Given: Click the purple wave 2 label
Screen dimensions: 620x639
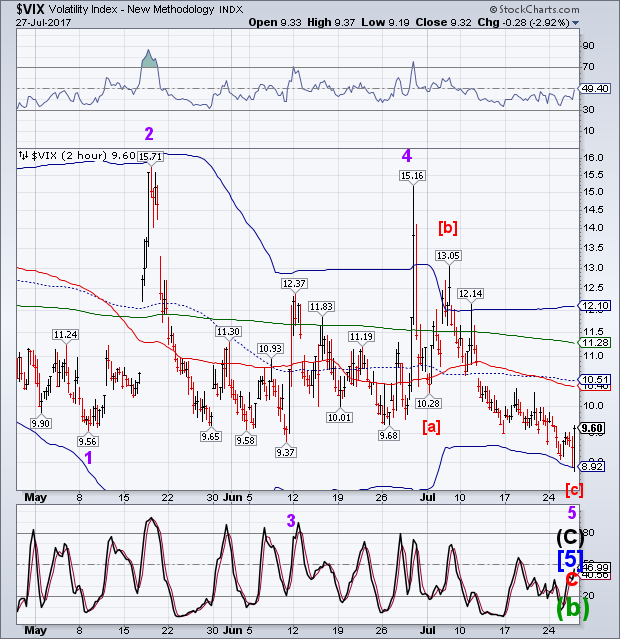Looking at the screenshot, I should [x=147, y=133].
